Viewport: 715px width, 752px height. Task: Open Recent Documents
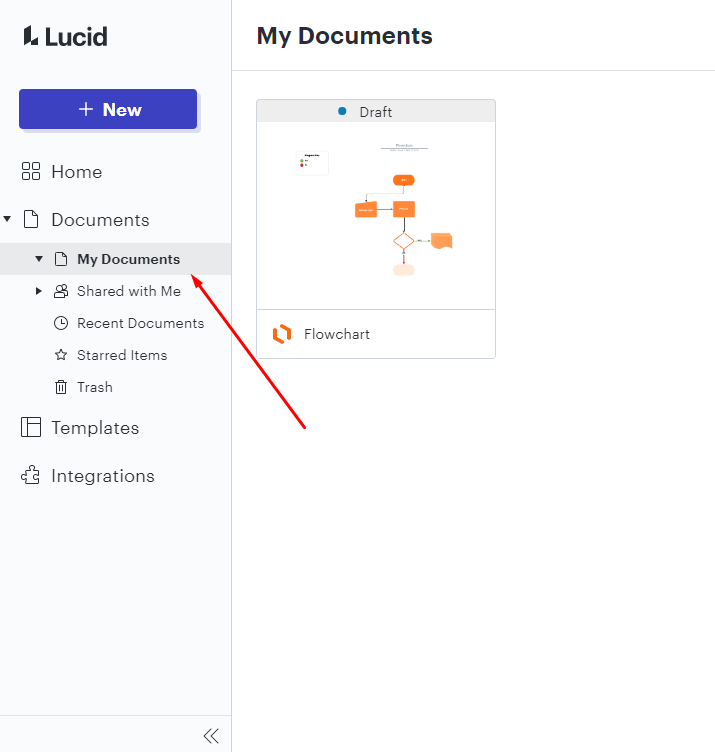click(141, 323)
